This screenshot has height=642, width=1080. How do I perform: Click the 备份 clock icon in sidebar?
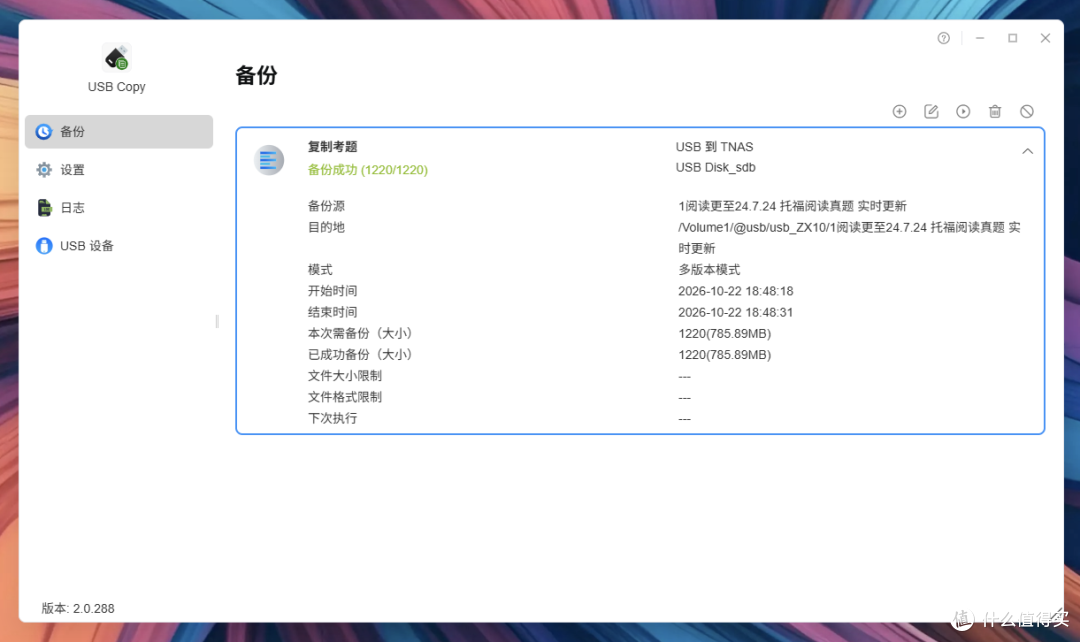(x=44, y=132)
